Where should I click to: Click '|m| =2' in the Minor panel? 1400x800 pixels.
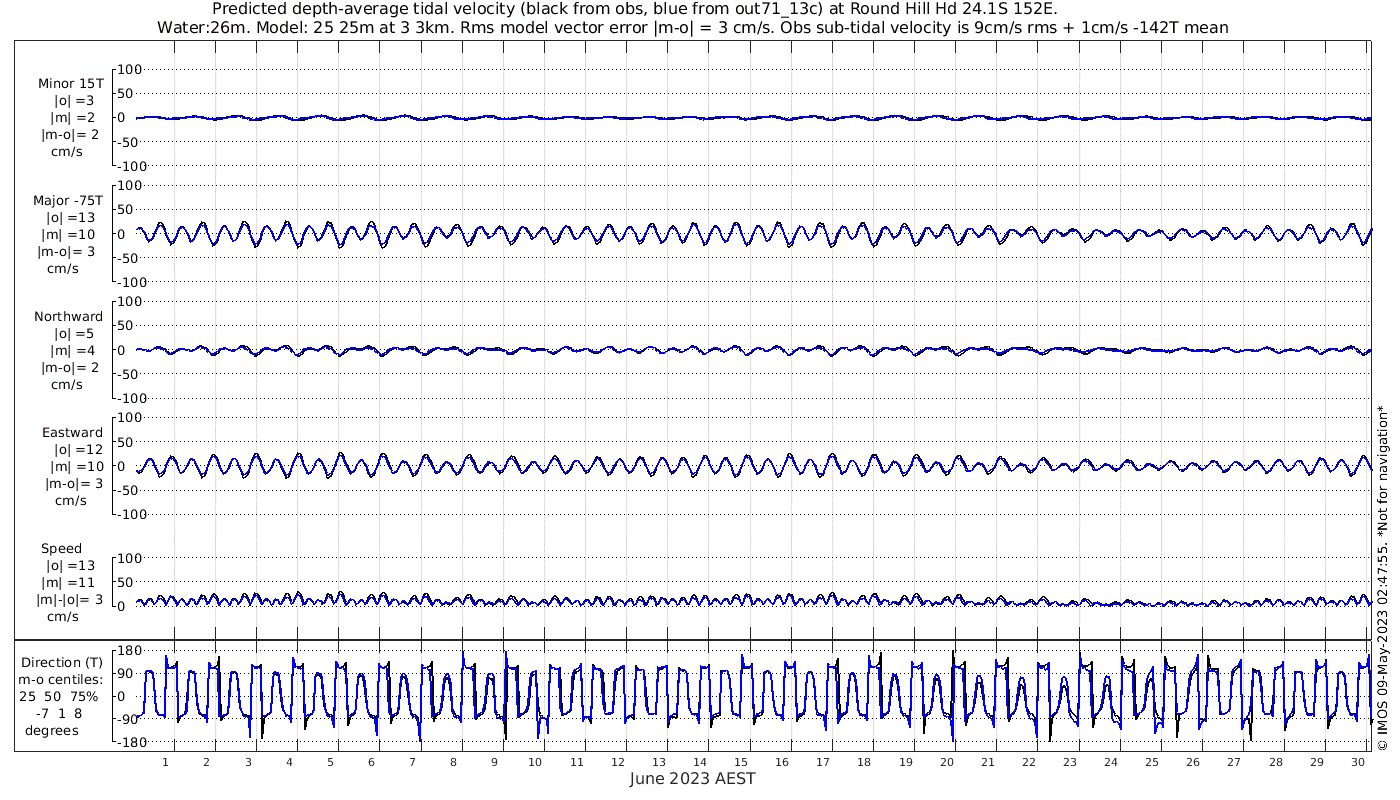(74, 118)
